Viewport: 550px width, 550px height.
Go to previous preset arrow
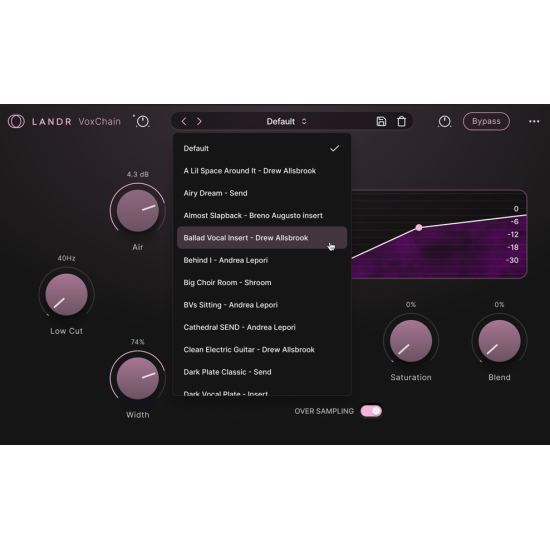point(184,121)
